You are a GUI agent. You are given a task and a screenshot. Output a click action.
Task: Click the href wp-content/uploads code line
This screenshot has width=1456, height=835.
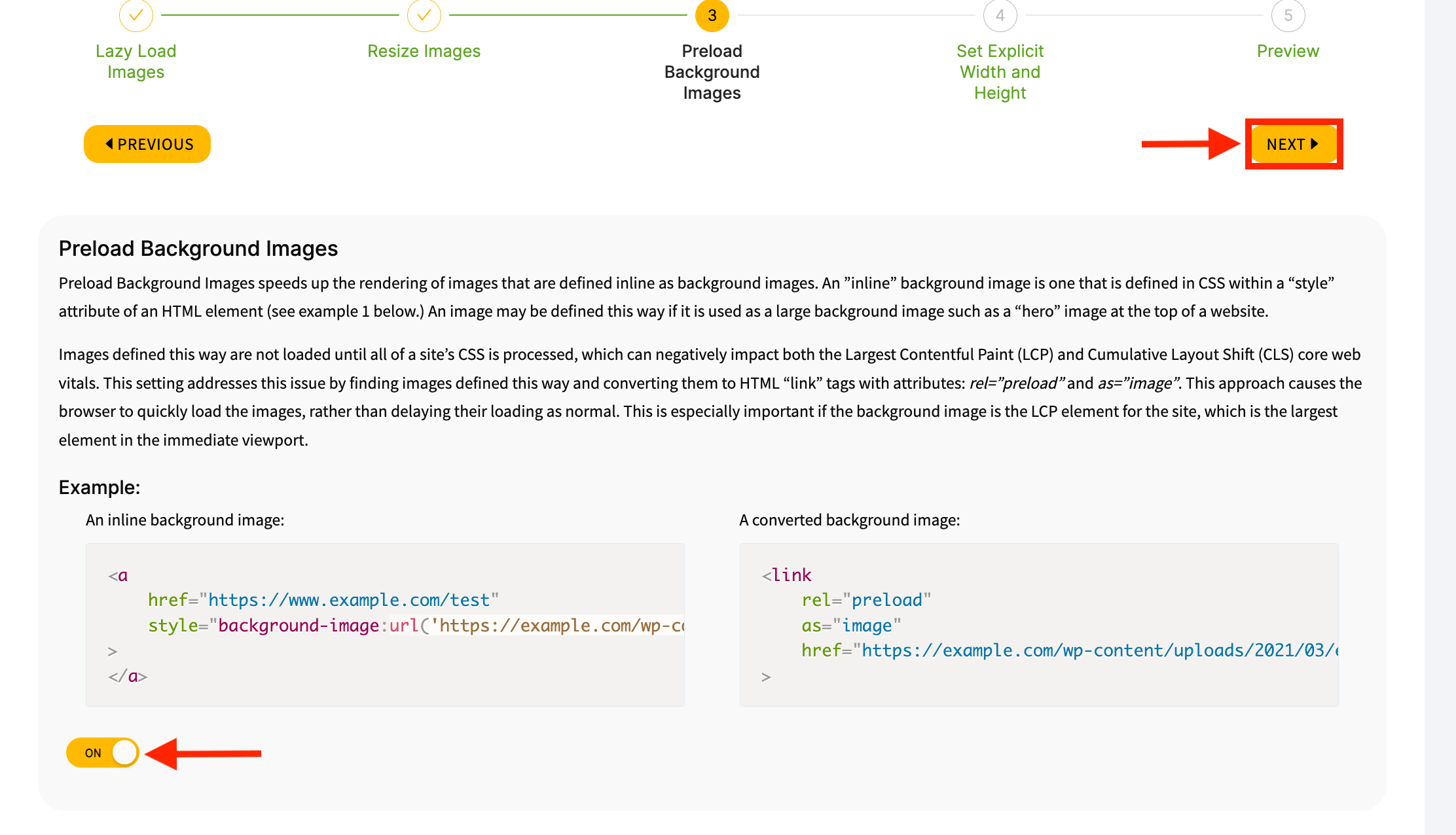1070,650
